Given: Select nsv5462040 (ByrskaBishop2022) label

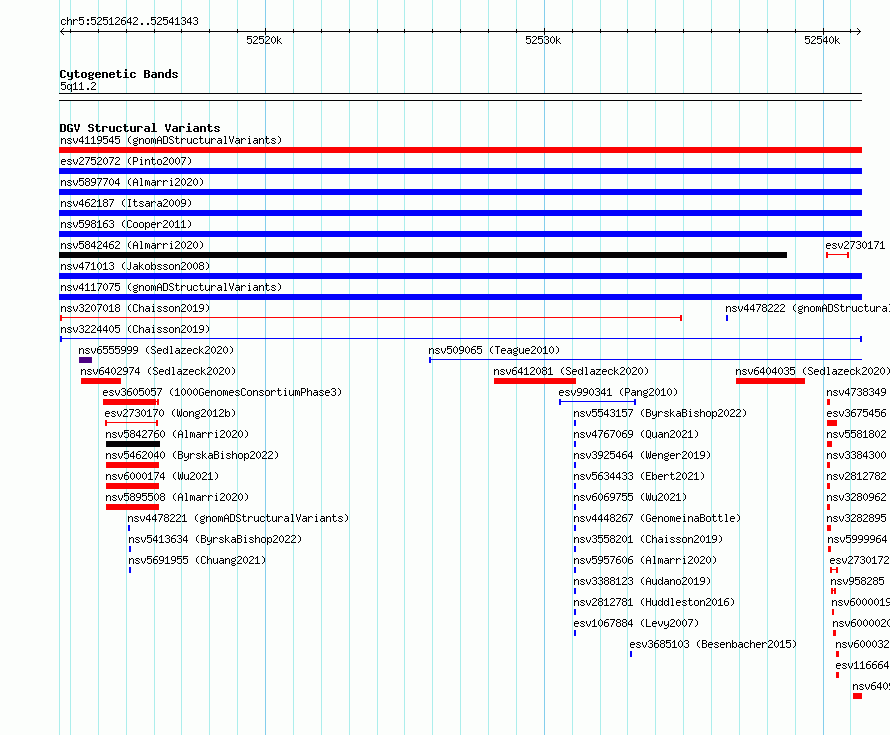Looking at the screenshot, I should coord(192,455).
